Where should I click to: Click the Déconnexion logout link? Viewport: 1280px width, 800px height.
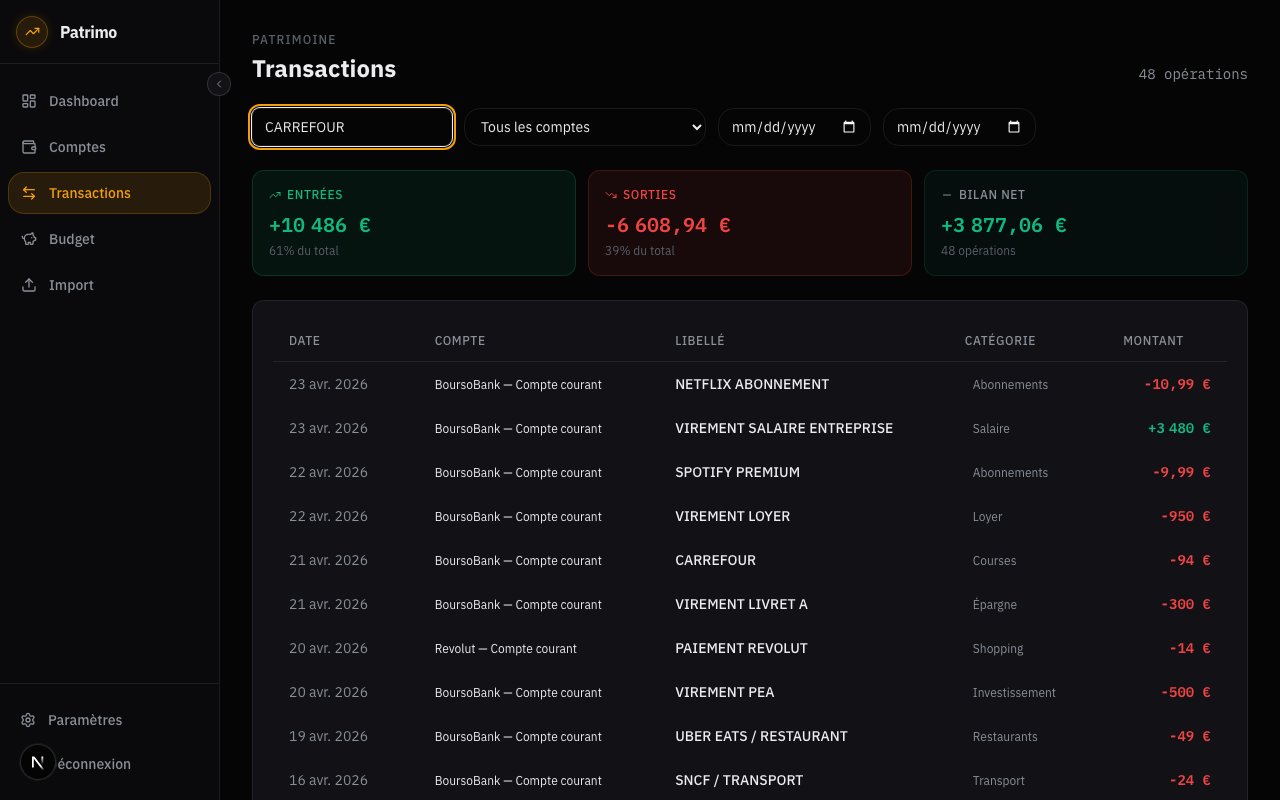[95, 764]
